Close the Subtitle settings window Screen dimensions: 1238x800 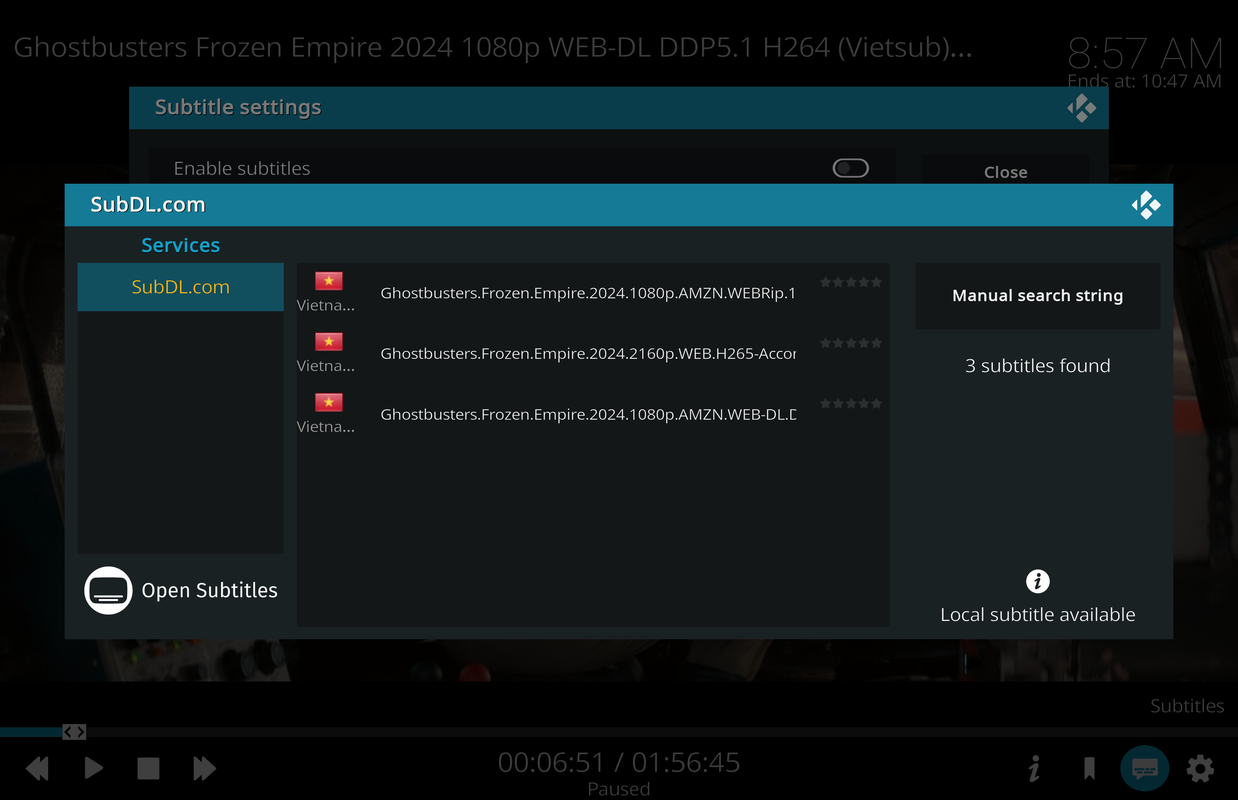[1005, 172]
